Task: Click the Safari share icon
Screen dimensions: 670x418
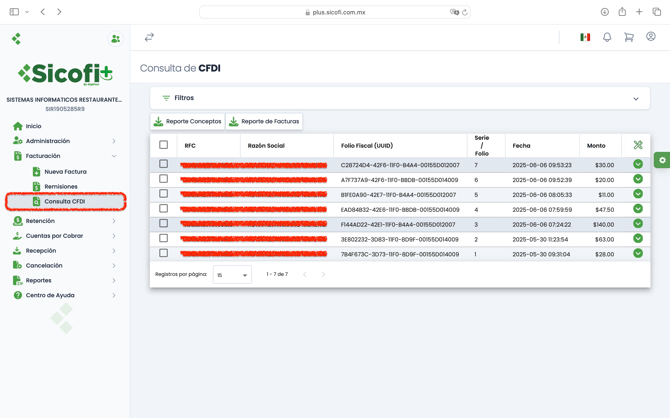Action: click(622, 12)
